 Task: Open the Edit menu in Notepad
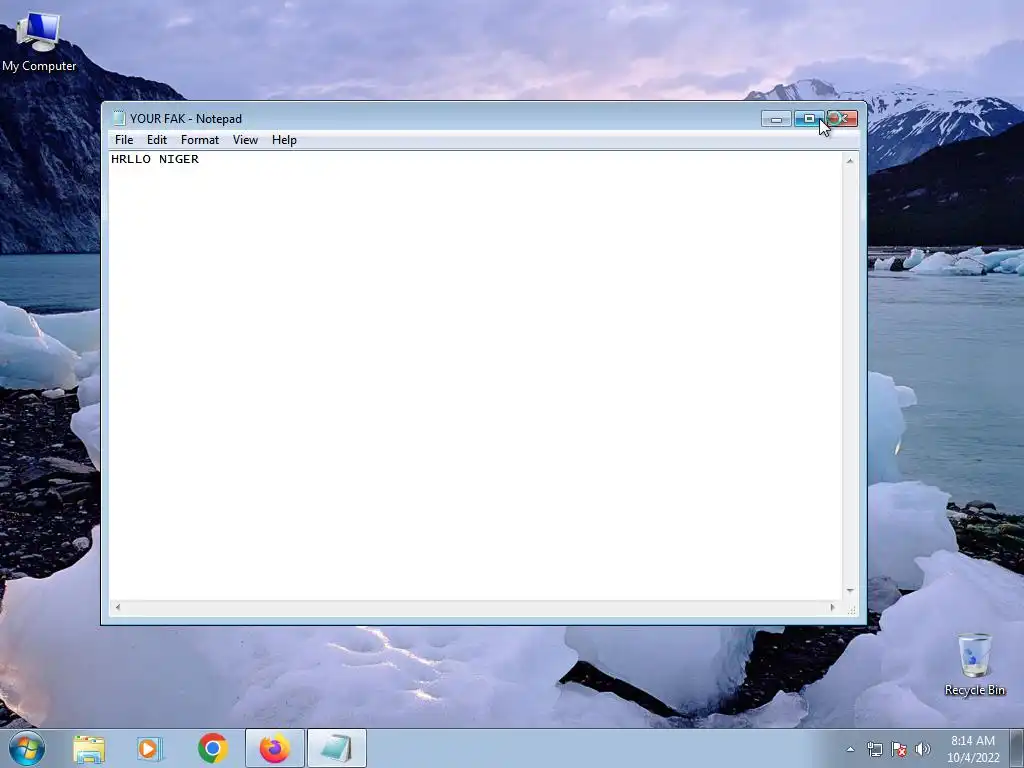157,140
